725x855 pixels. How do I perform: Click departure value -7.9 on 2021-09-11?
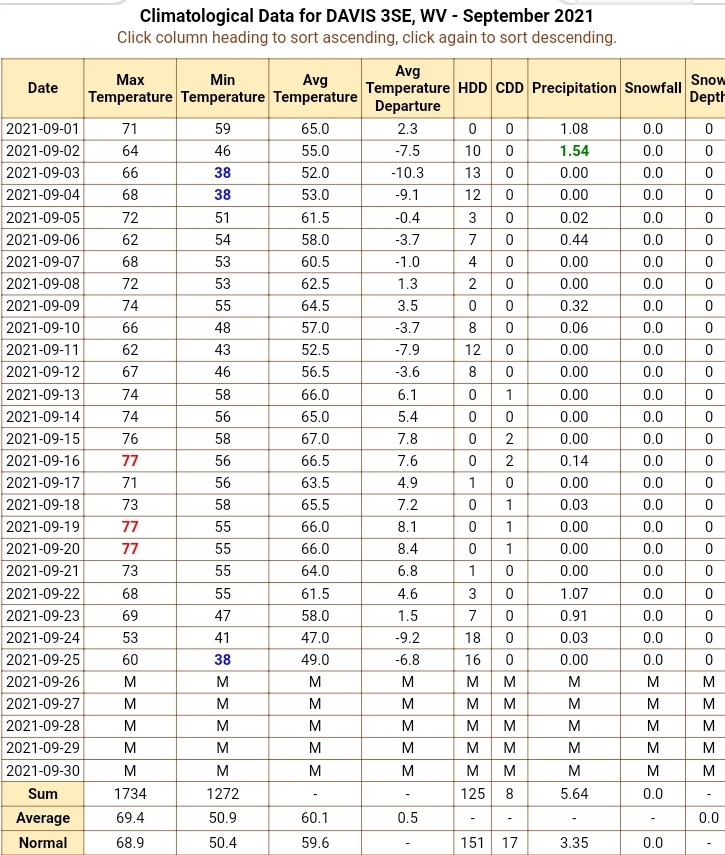coord(408,350)
